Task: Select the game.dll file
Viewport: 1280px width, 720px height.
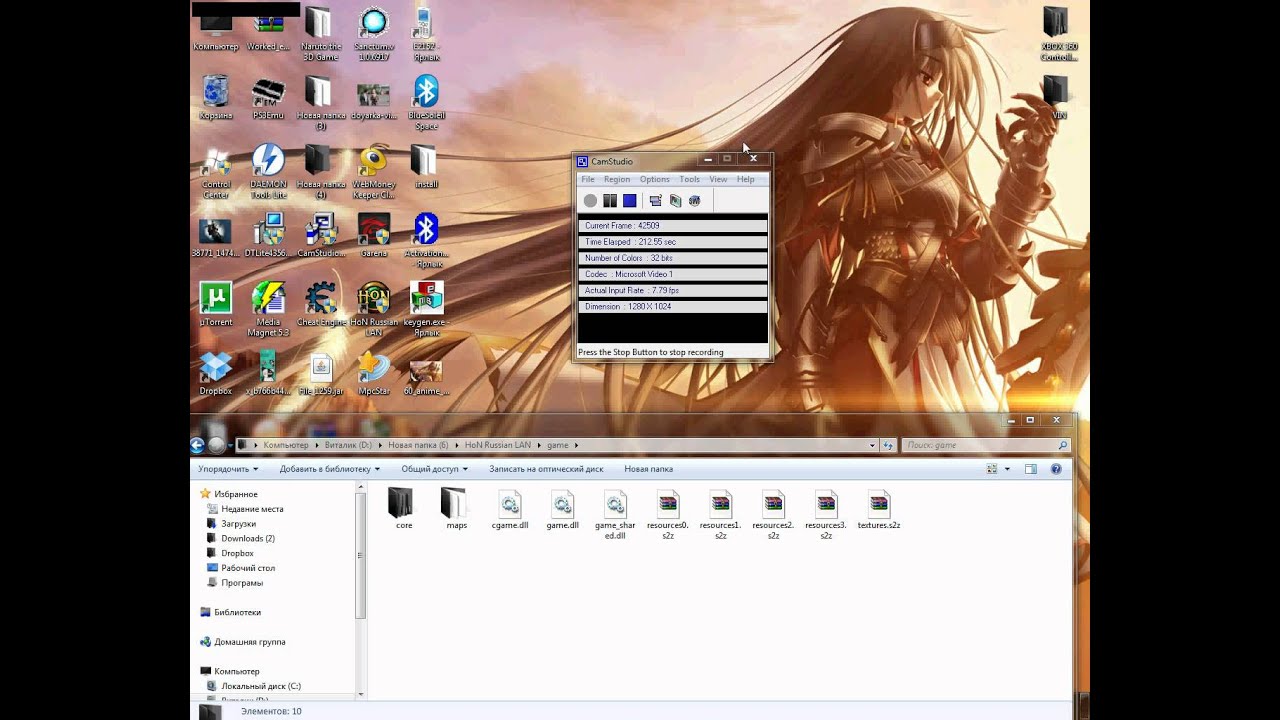Action: (562, 508)
